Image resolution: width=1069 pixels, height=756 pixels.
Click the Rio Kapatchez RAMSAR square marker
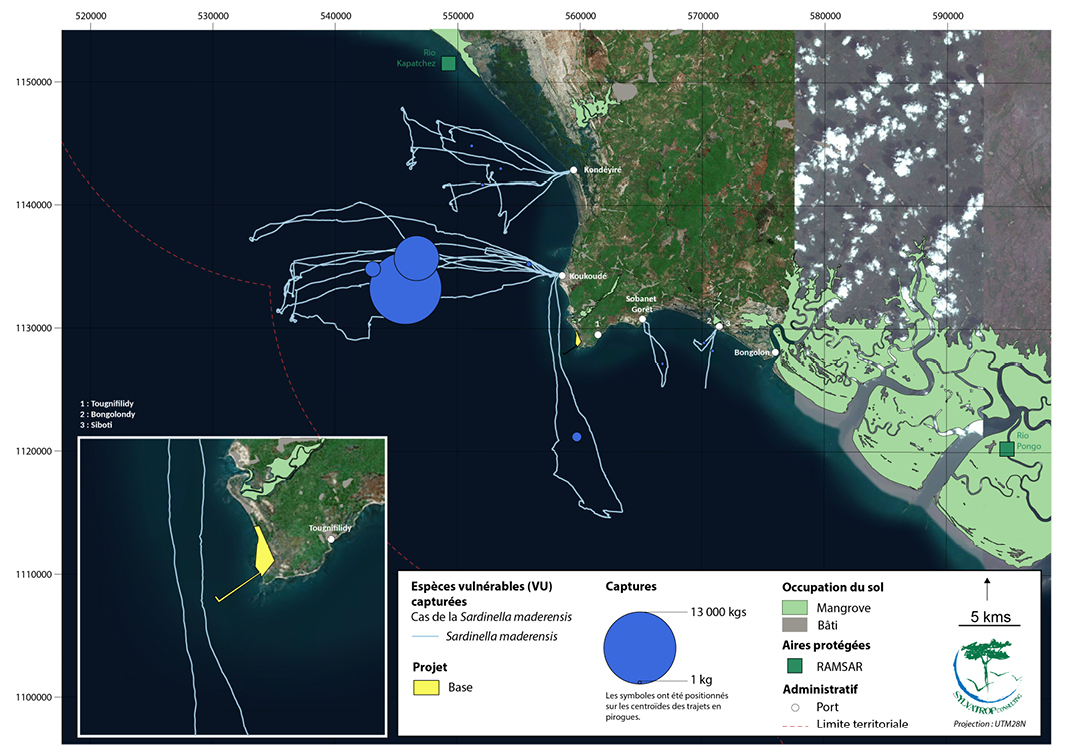448,64
